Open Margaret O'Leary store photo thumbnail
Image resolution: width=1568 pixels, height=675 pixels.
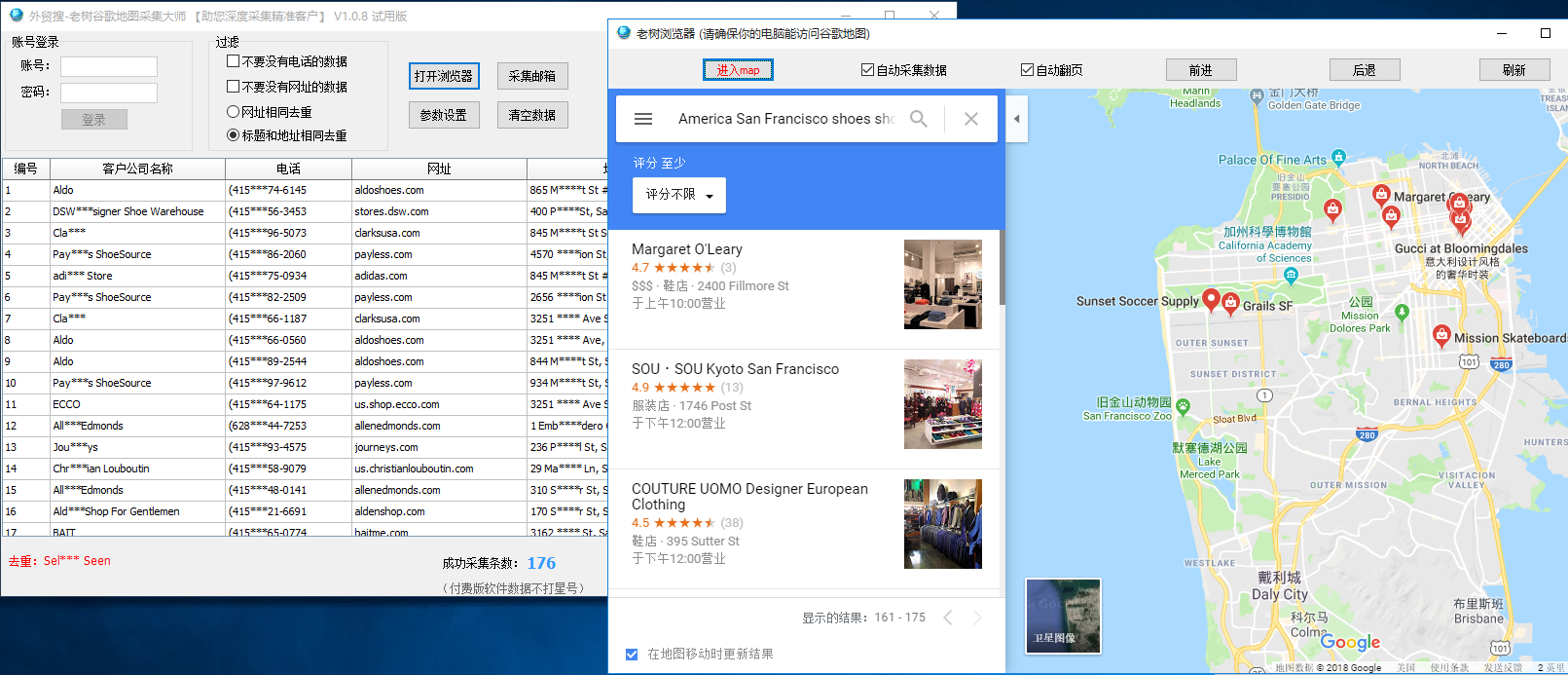[x=942, y=284]
